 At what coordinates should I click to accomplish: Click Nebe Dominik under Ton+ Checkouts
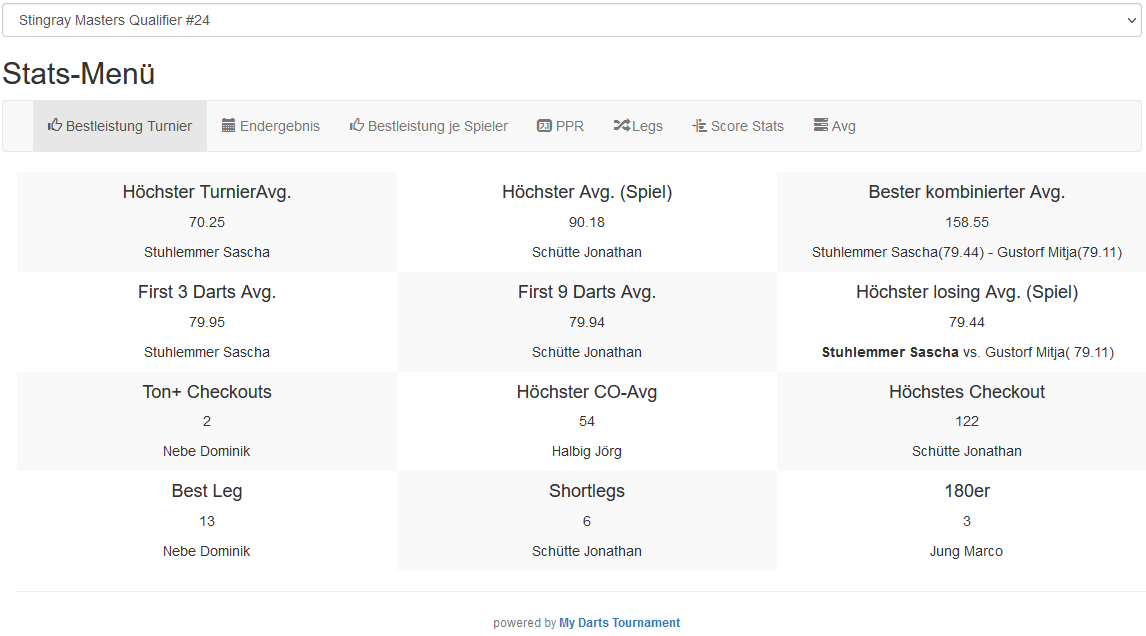tap(207, 451)
